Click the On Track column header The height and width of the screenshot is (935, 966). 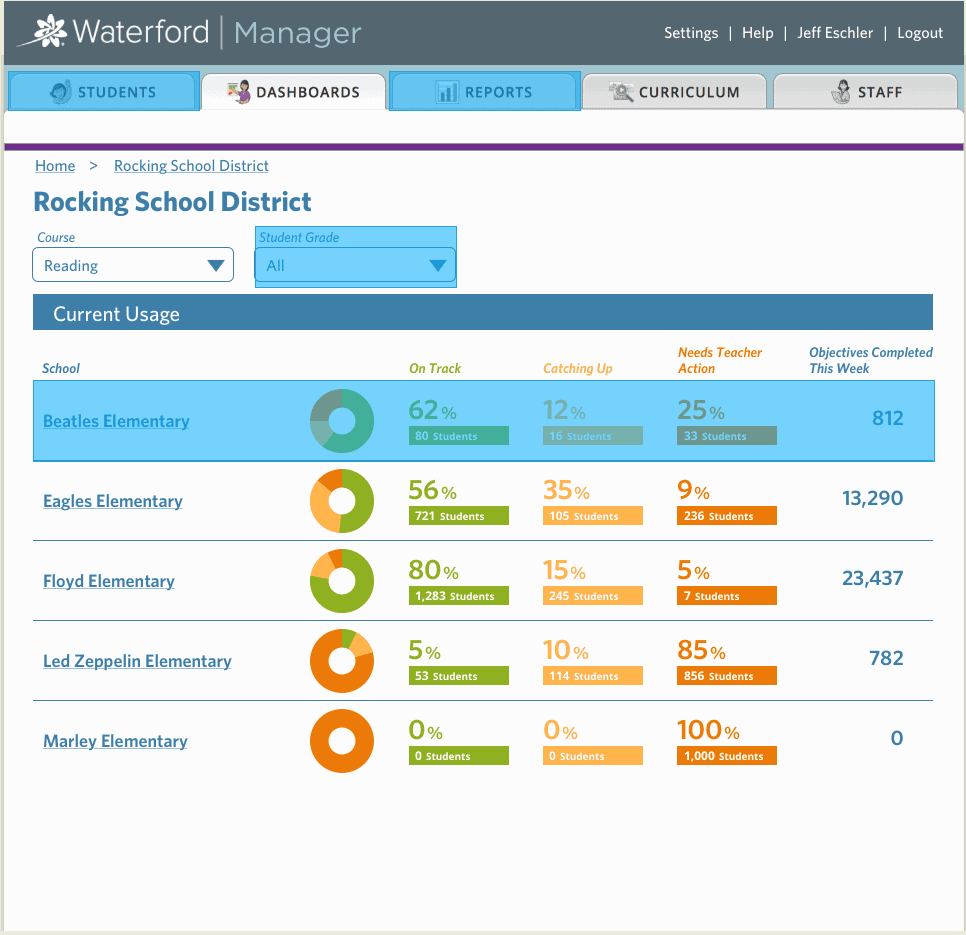click(x=435, y=368)
